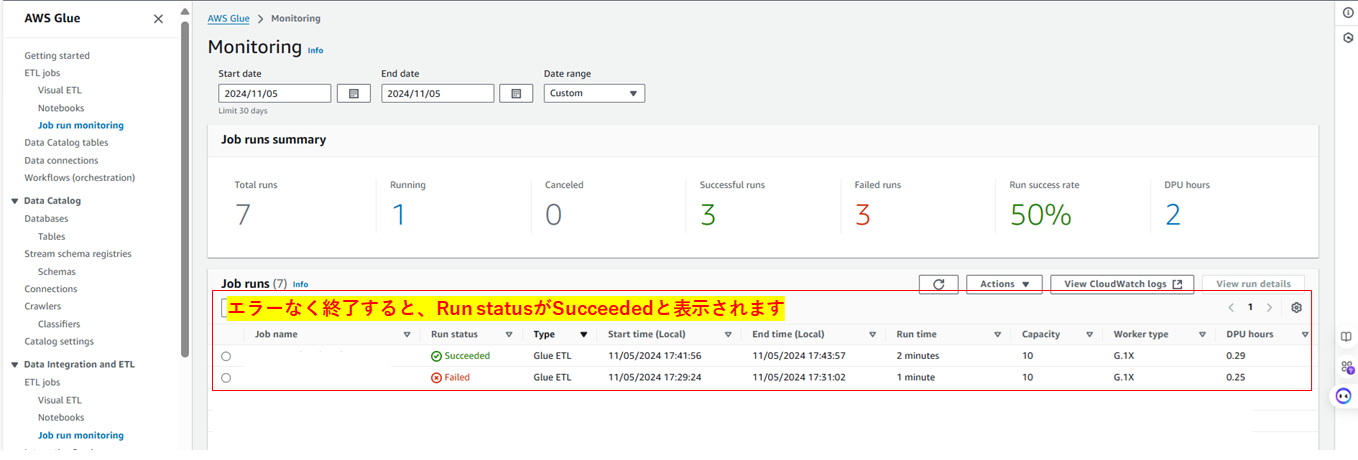Screen dimensions: 1358x460
Task: Open Schemas in sidebar
Action: pyautogui.click(x=56, y=272)
